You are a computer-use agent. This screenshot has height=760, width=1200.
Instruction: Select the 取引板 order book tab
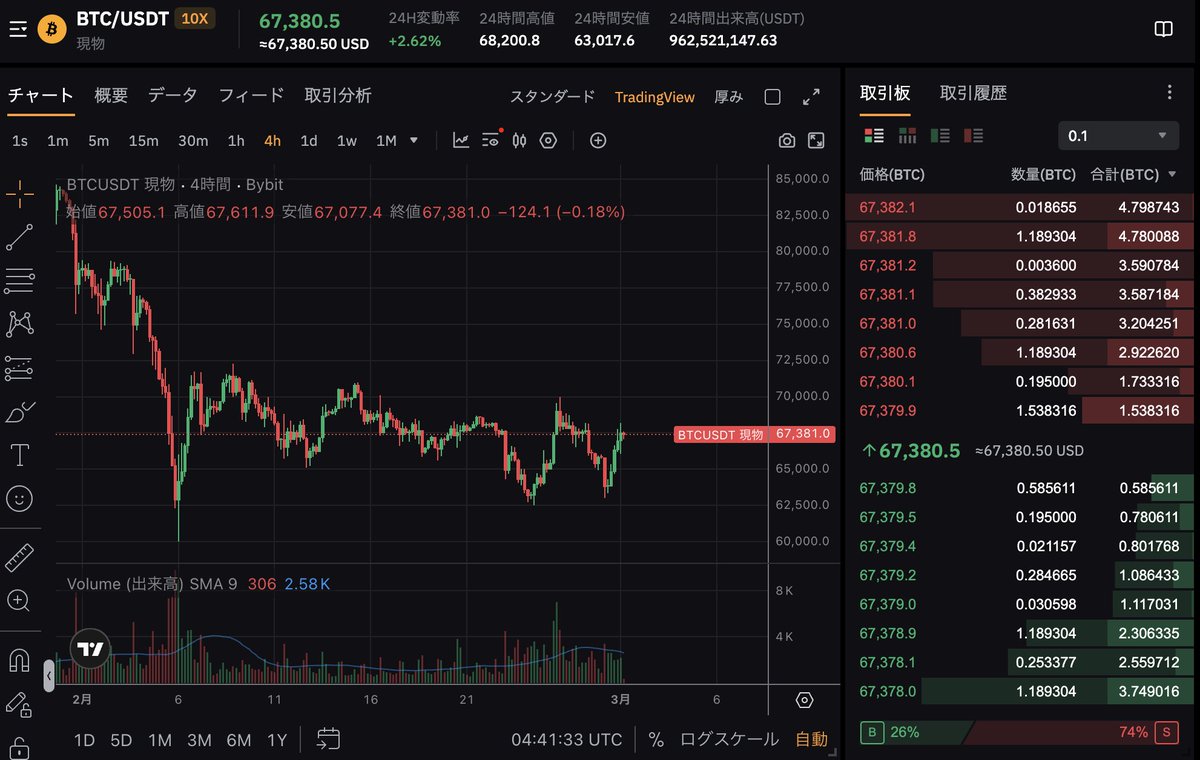coord(885,93)
